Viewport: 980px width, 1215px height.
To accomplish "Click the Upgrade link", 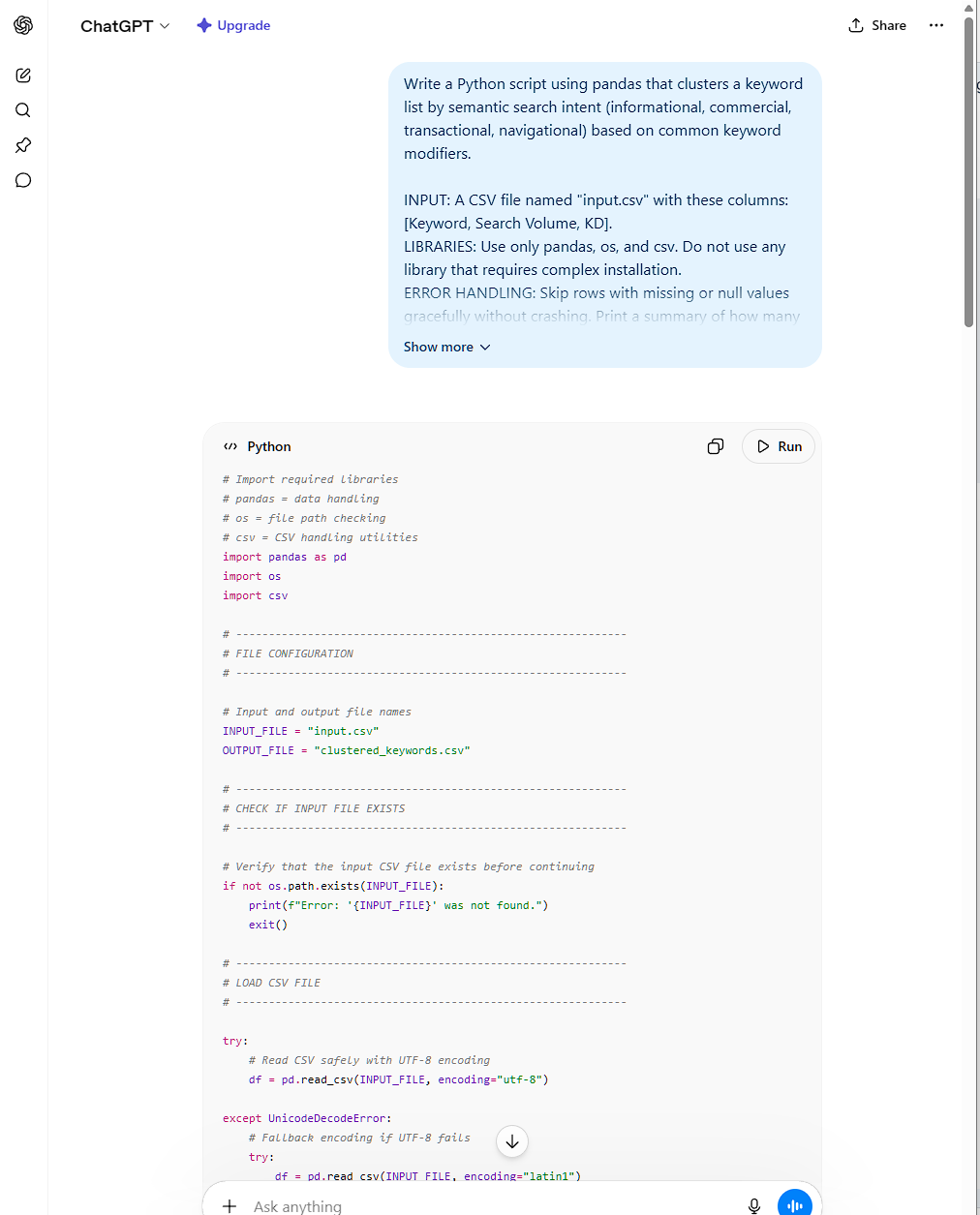I will point(233,26).
